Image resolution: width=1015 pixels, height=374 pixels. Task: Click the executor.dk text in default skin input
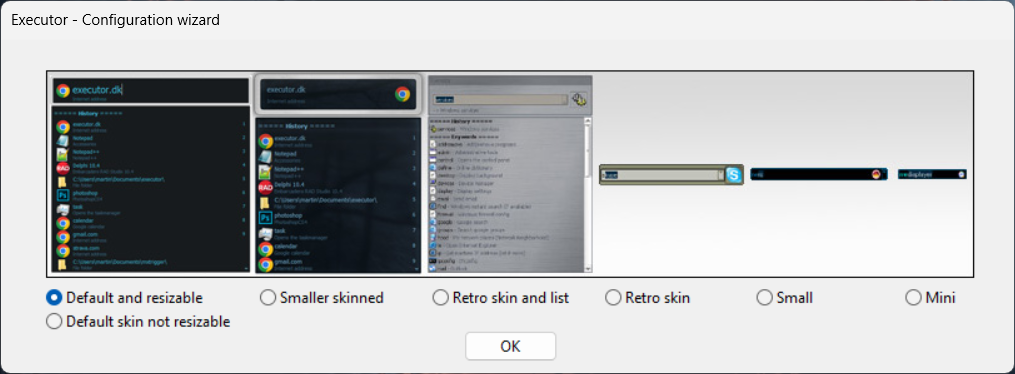point(97,89)
